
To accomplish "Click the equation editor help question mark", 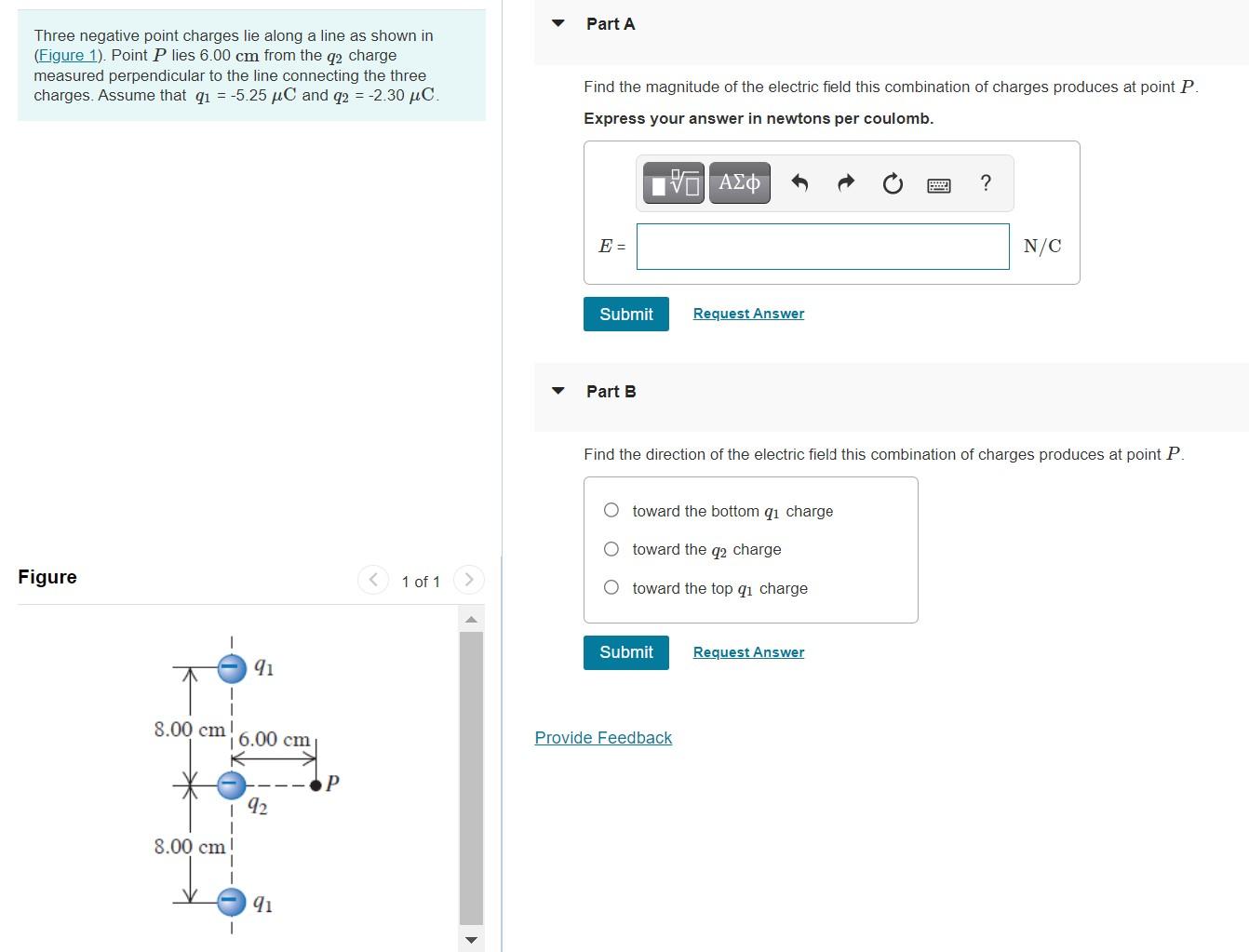I will click(x=985, y=183).
